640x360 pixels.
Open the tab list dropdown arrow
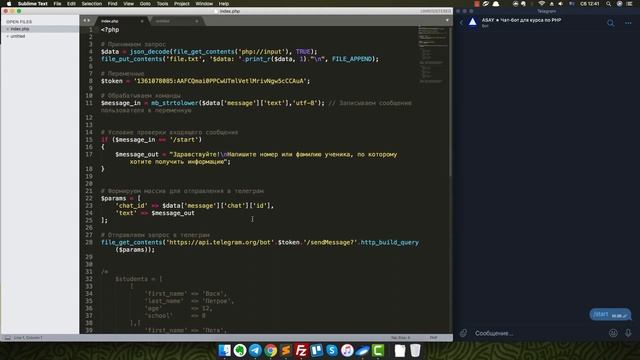pos(447,20)
